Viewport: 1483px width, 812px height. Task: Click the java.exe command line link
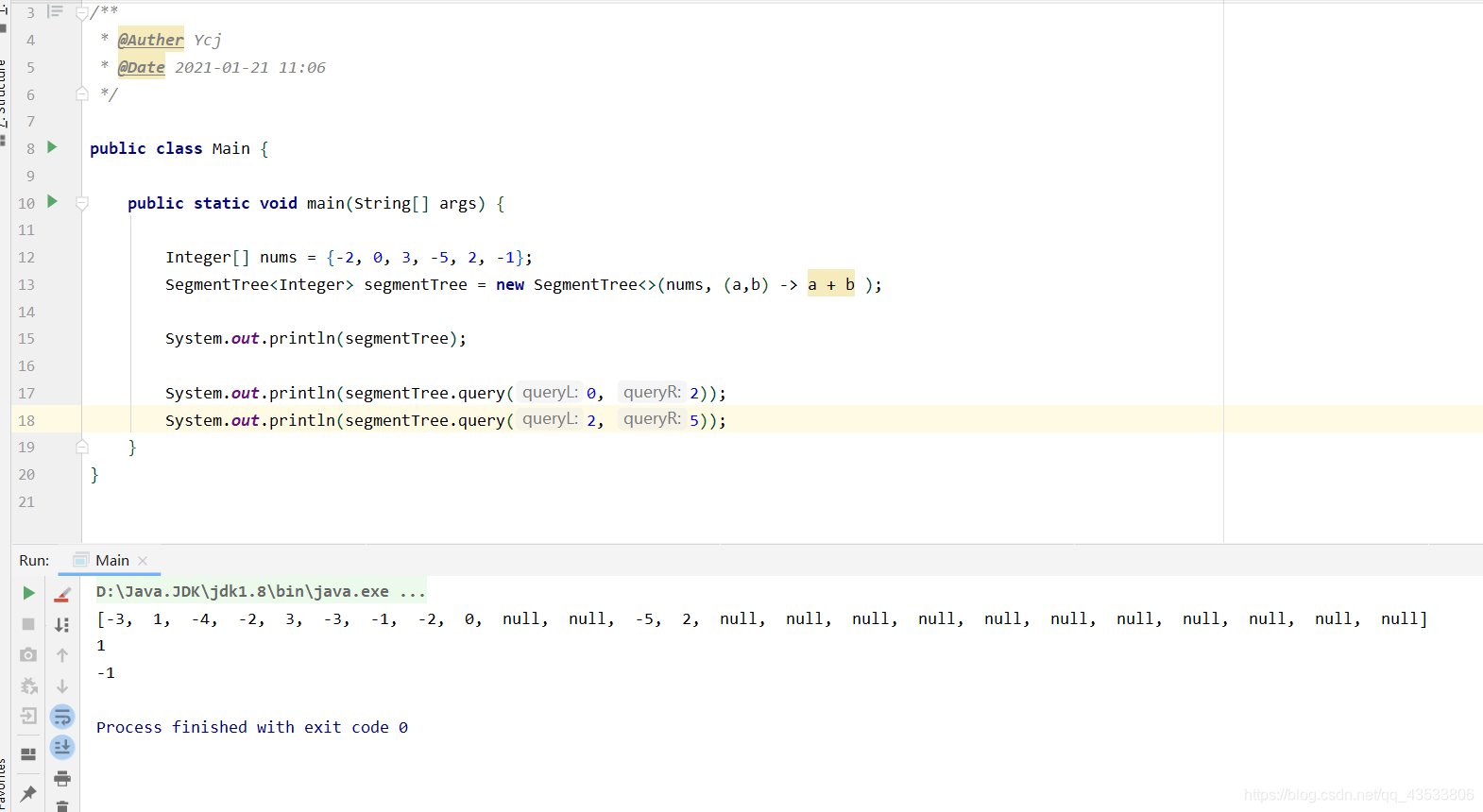261,592
